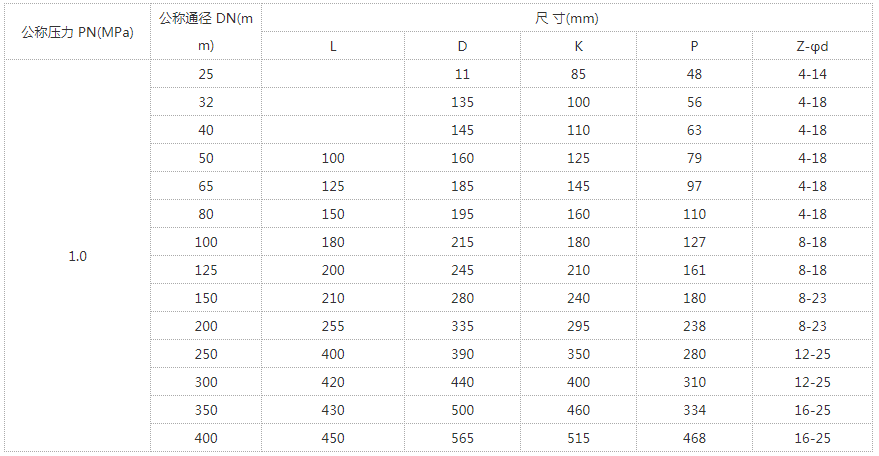Select the D value 335 cell

462,326
